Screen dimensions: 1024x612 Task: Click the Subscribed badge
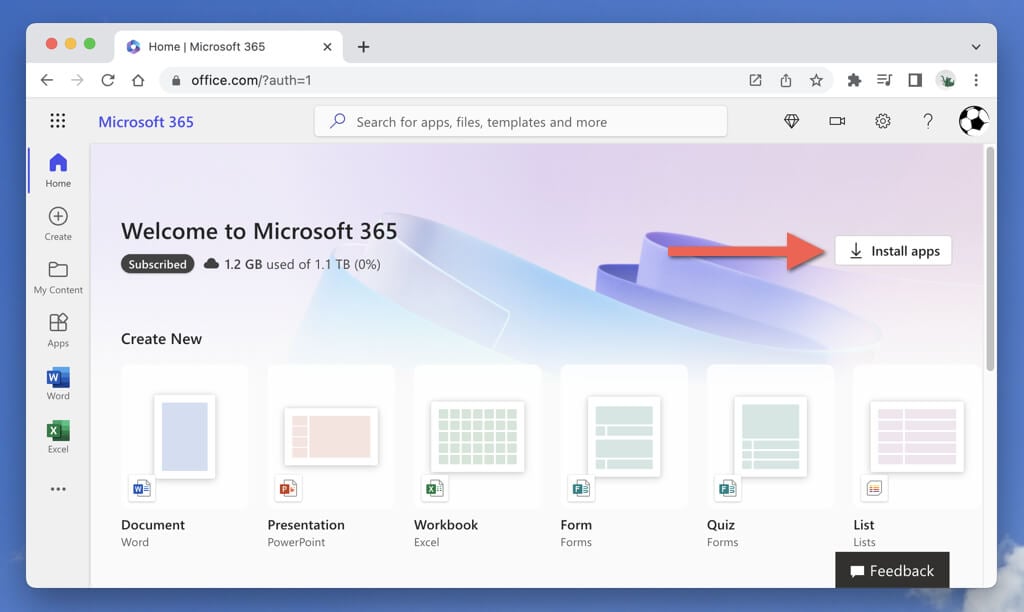(x=157, y=265)
